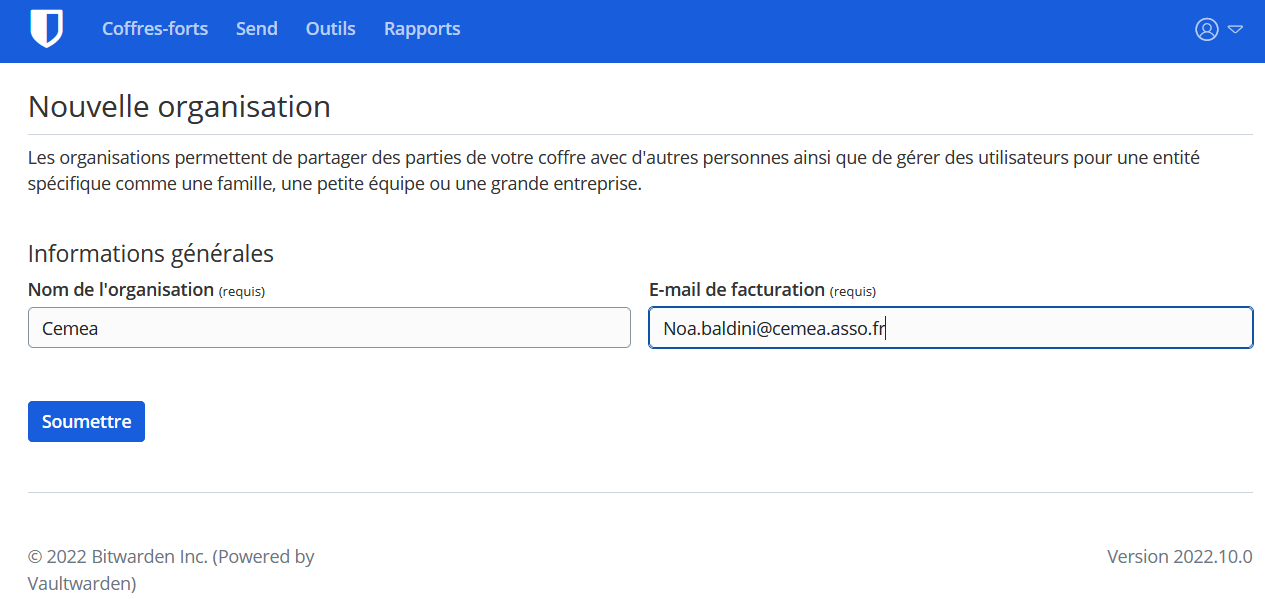Viewport: 1265px width, 599px height.
Task: Submit the form with Soumettre button
Action: click(x=86, y=421)
